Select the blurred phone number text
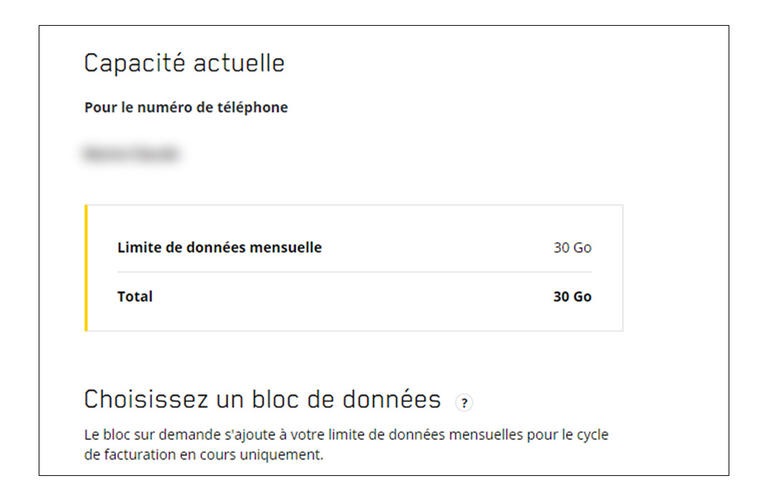Viewport: 768px width, 501px height. [x=131, y=154]
